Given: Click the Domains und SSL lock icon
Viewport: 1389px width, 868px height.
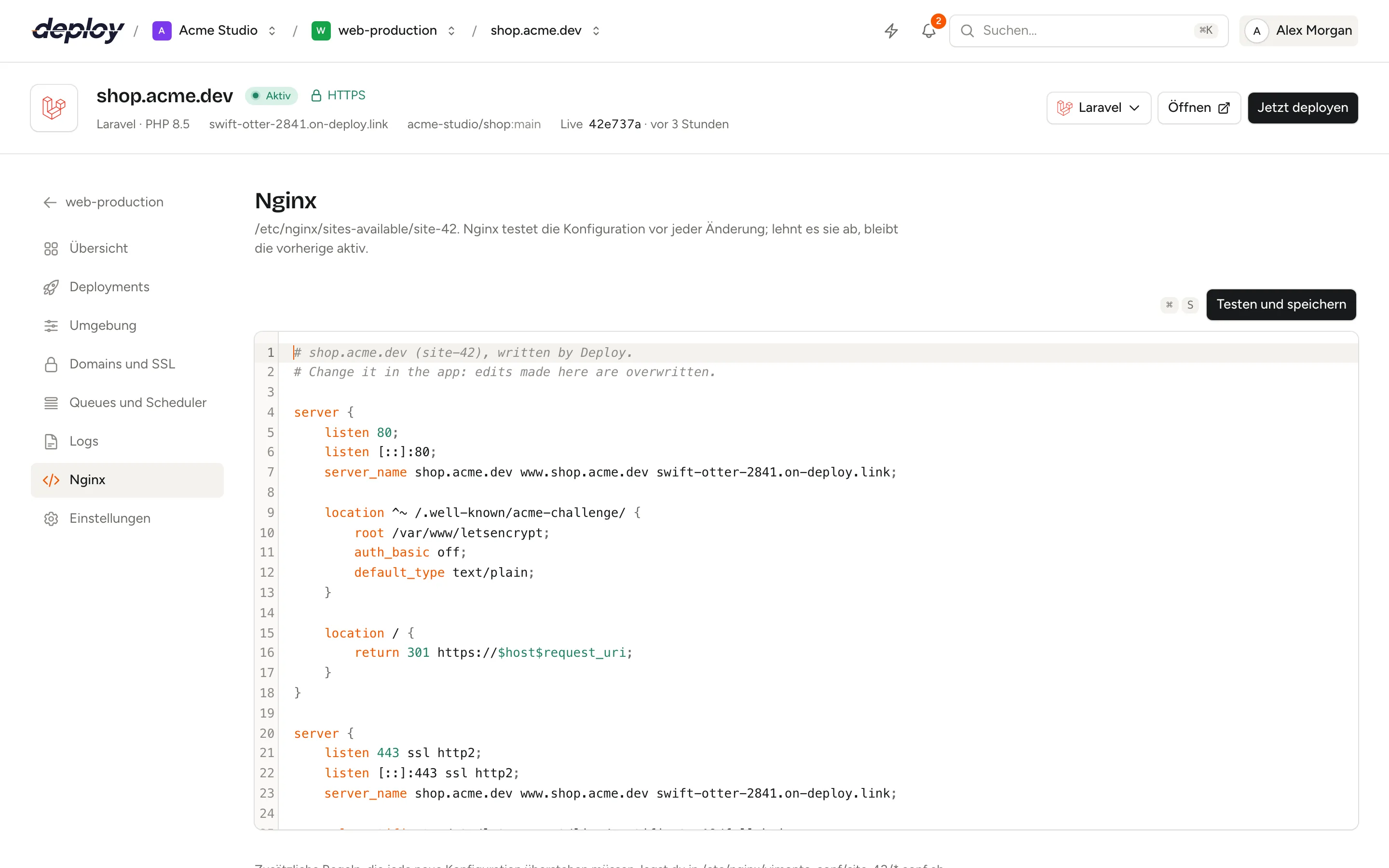Looking at the screenshot, I should [51, 365].
